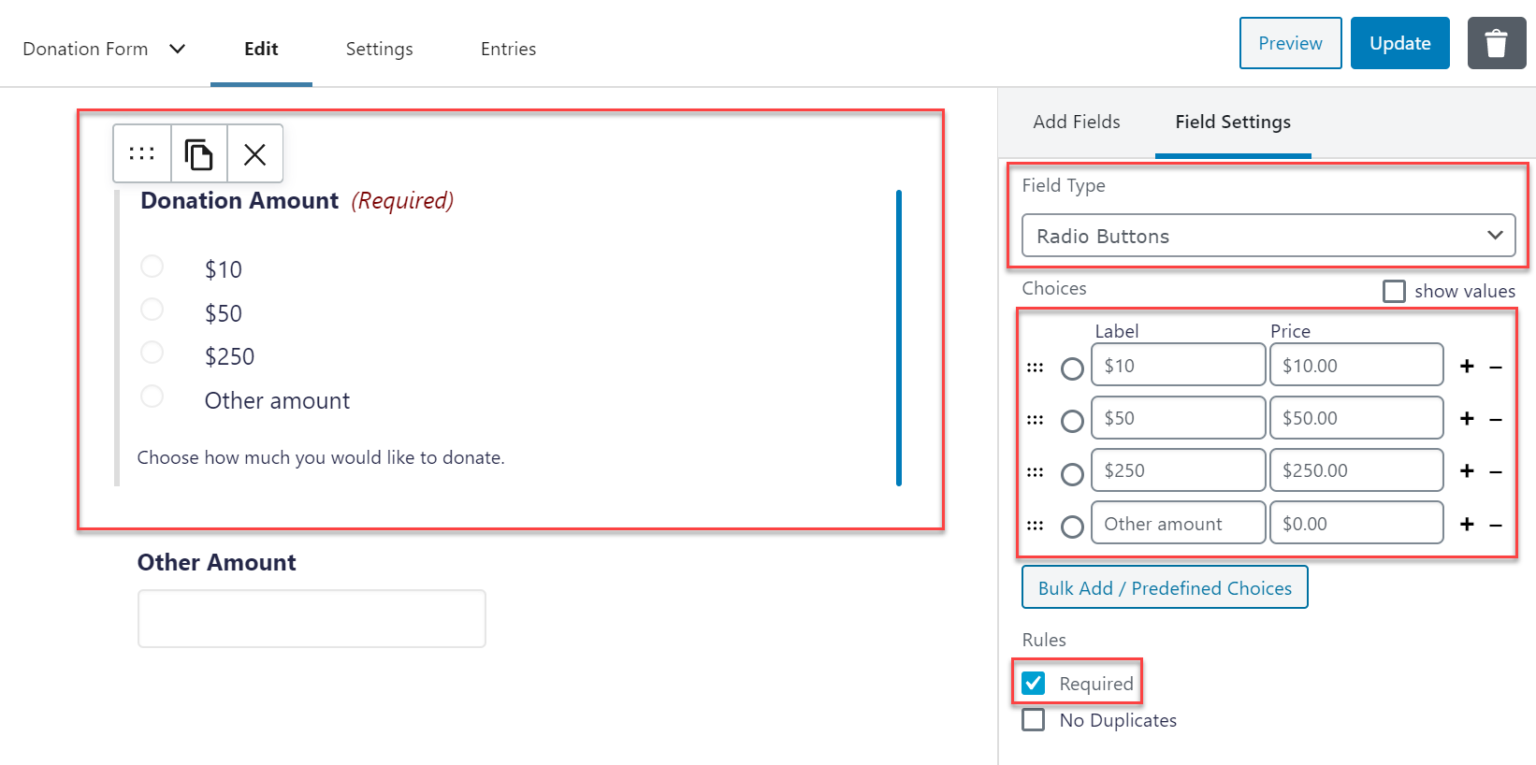Viewport: 1536px width, 765px height.
Task: Open the Field Type dropdown showing Radio Buttons
Action: pyautogui.click(x=1268, y=236)
